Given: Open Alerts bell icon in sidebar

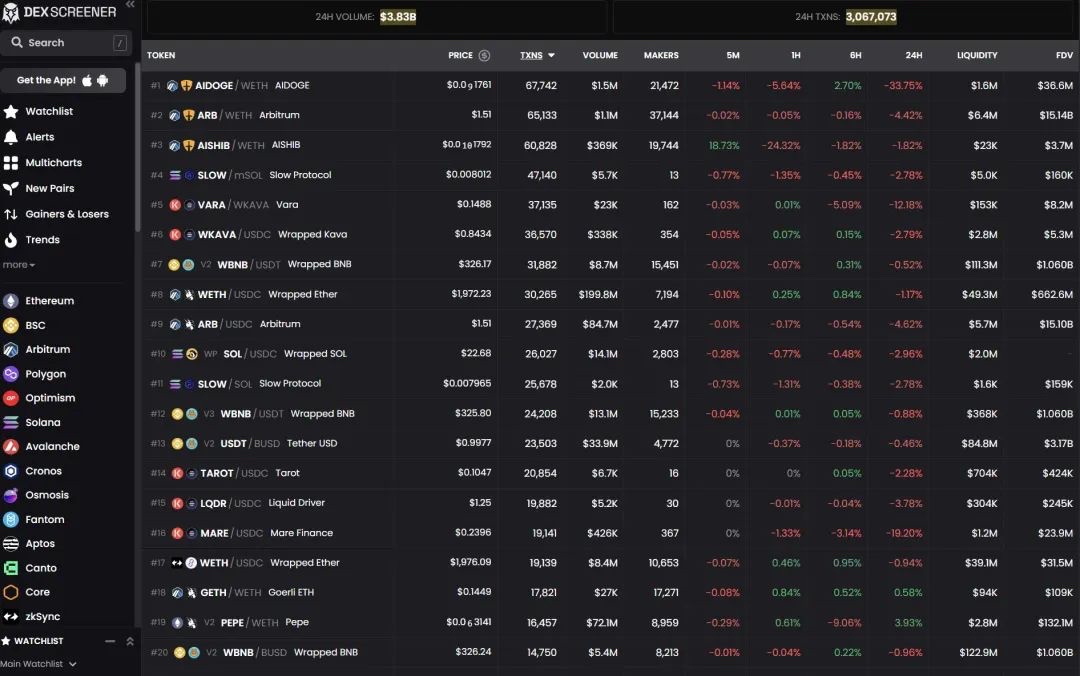Looking at the screenshot, I should (11, 137).
